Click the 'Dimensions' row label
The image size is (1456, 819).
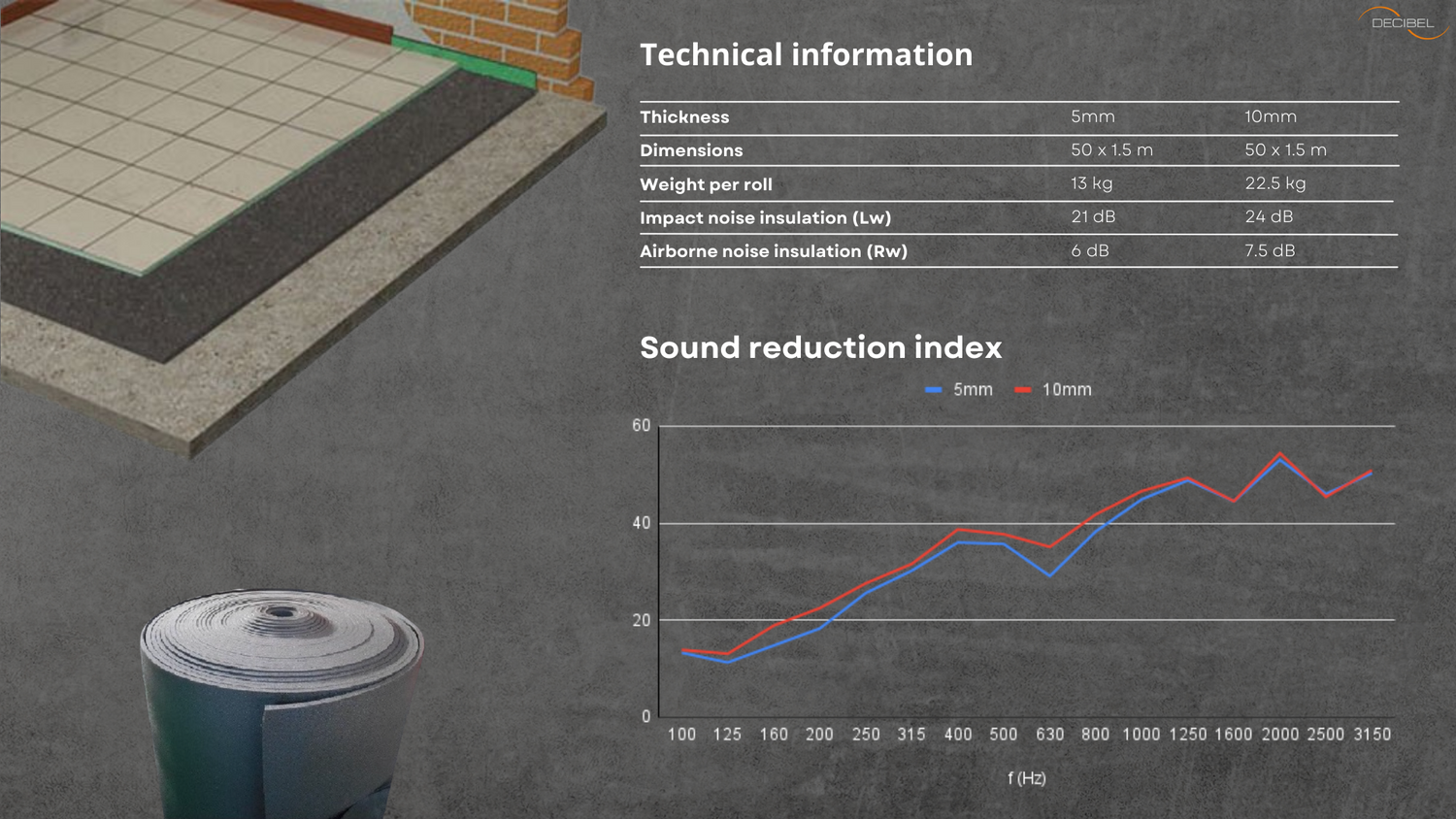(x=691, y=150)
